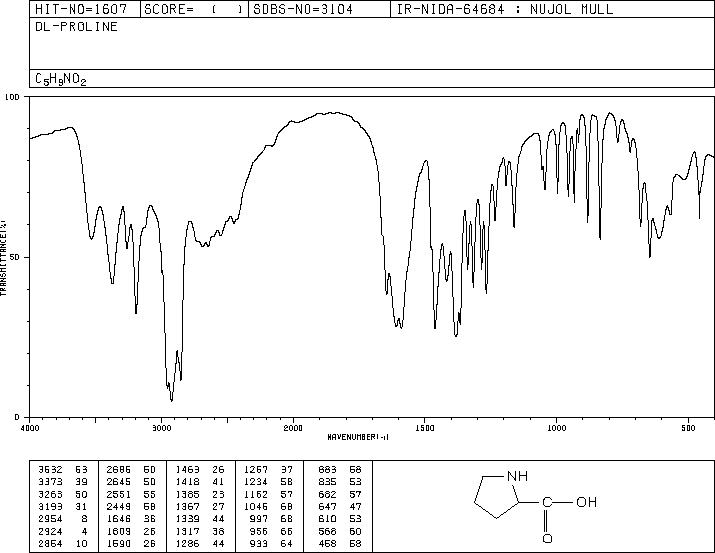Click the 1000 tick on wavenumber axis

556,428
